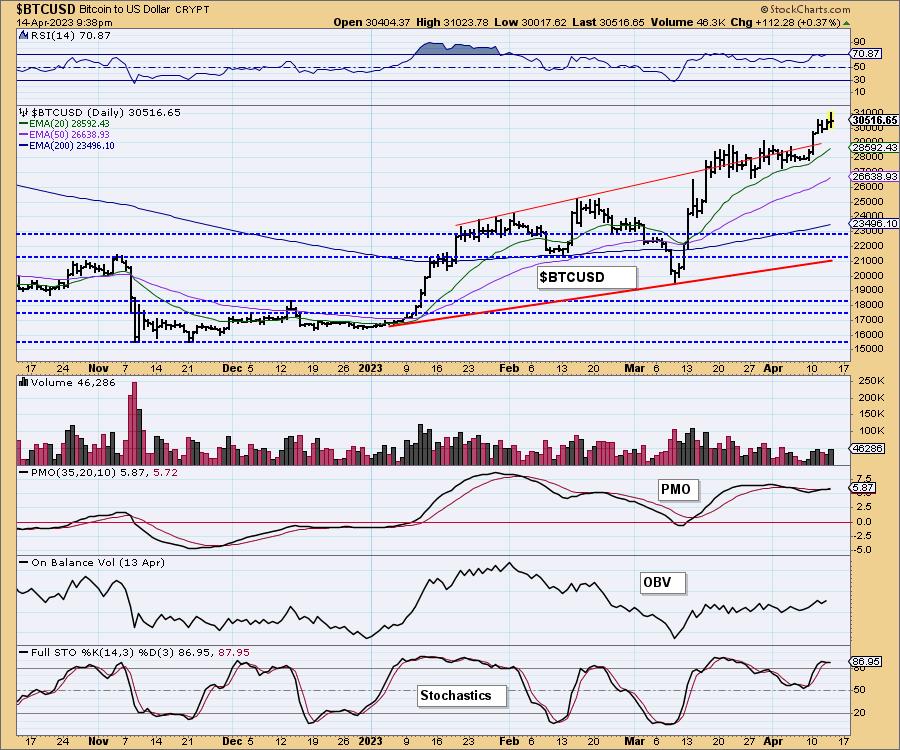900x750 pixels.
Task: Click the candlestick icon beside $BTCUSD (Daily)
Action: [x=23, y=112]
